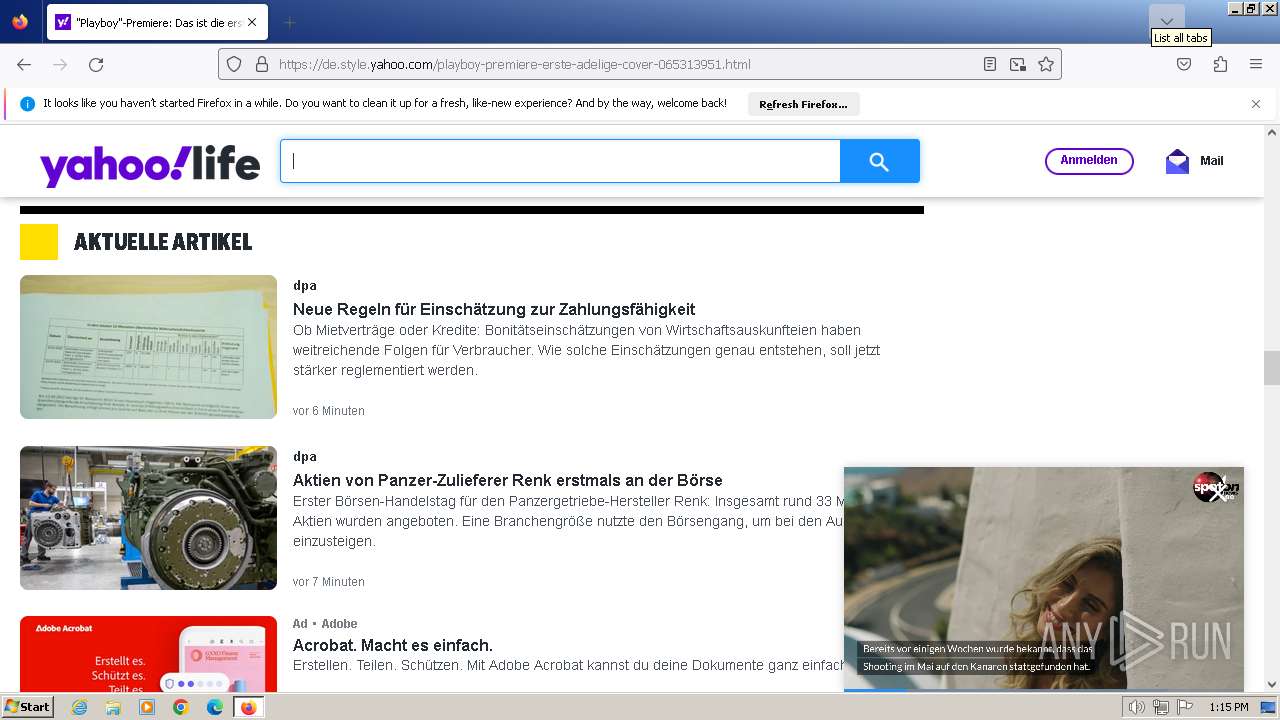Open the Mail link text

pyautogui.click(x=1211, y=161)
